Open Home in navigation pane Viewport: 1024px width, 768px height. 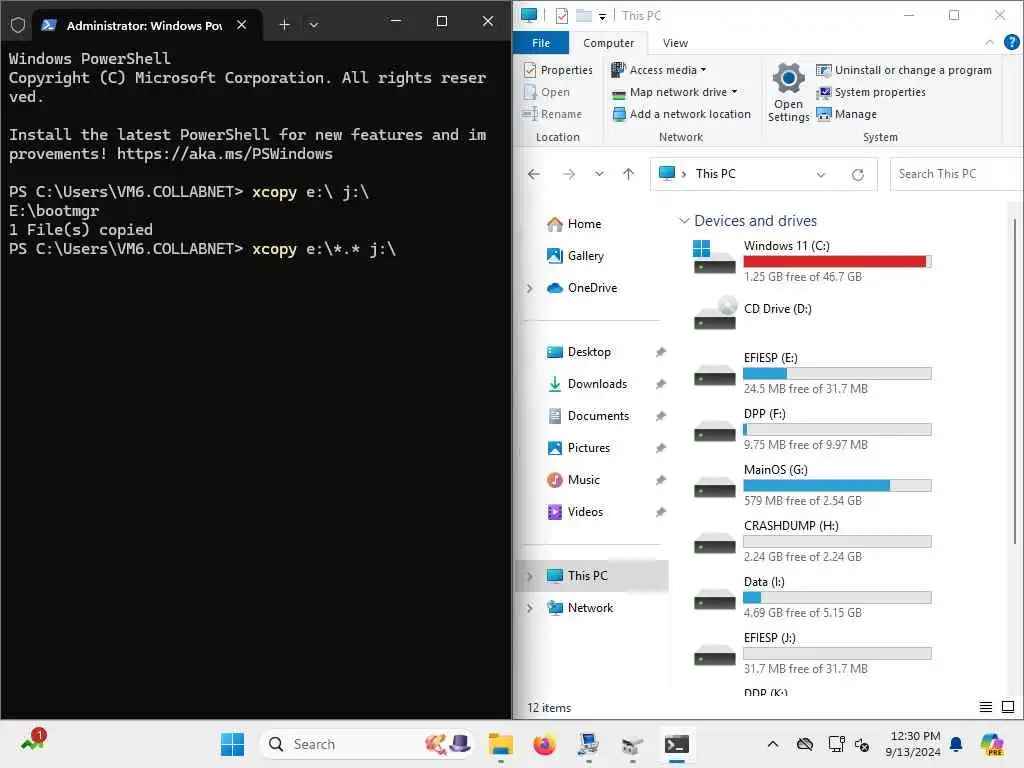(x=574, y=224)
